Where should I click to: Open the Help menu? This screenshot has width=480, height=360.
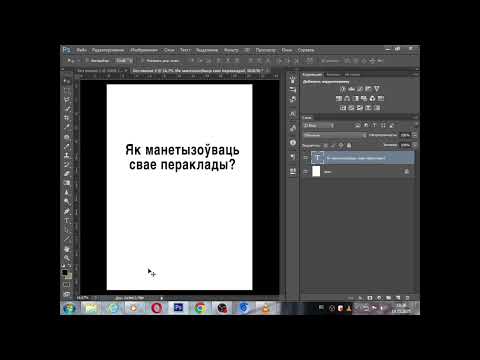(x=306, y=50)
